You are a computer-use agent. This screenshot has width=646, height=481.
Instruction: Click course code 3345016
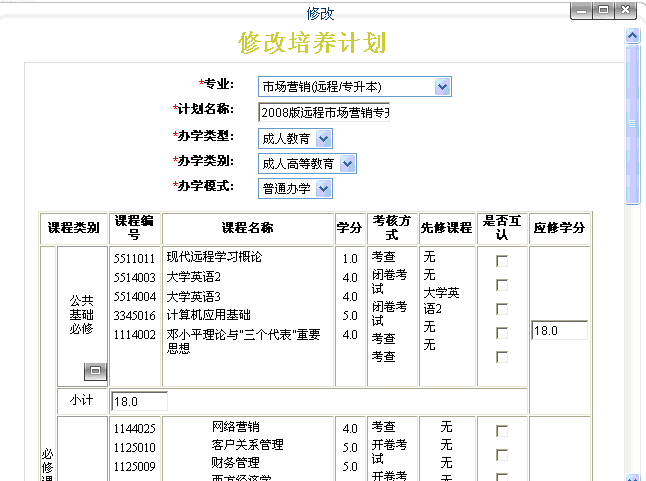tap(134, 315)
